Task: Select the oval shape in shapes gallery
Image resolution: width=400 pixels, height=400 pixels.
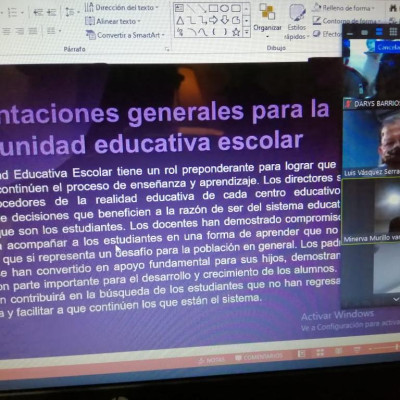Action: click(224, 8)
